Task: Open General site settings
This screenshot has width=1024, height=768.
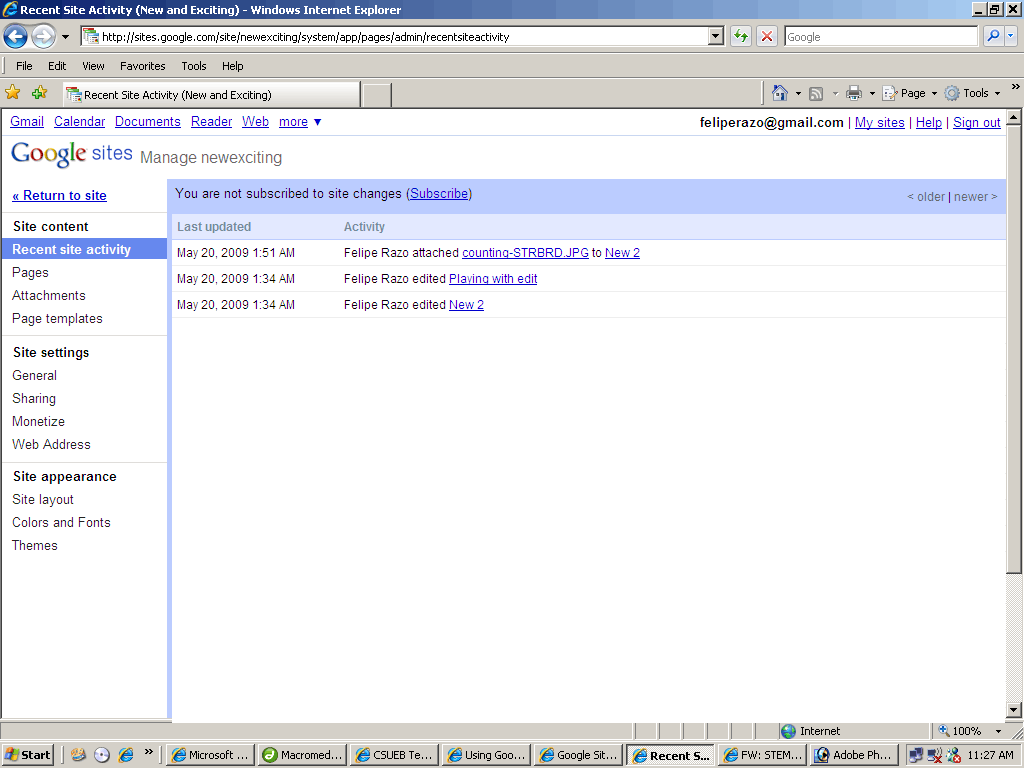Action: point(34,376)
